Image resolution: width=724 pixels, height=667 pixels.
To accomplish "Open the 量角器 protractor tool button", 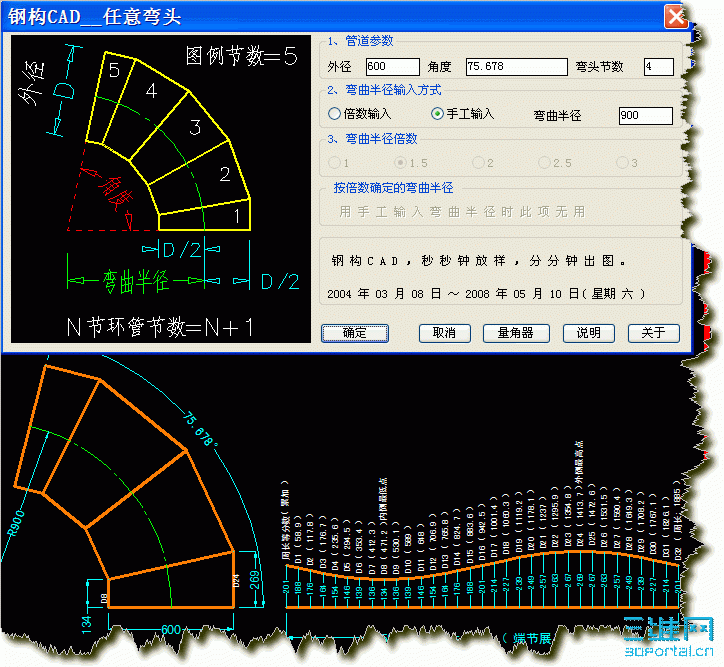I will click(516, 333).
